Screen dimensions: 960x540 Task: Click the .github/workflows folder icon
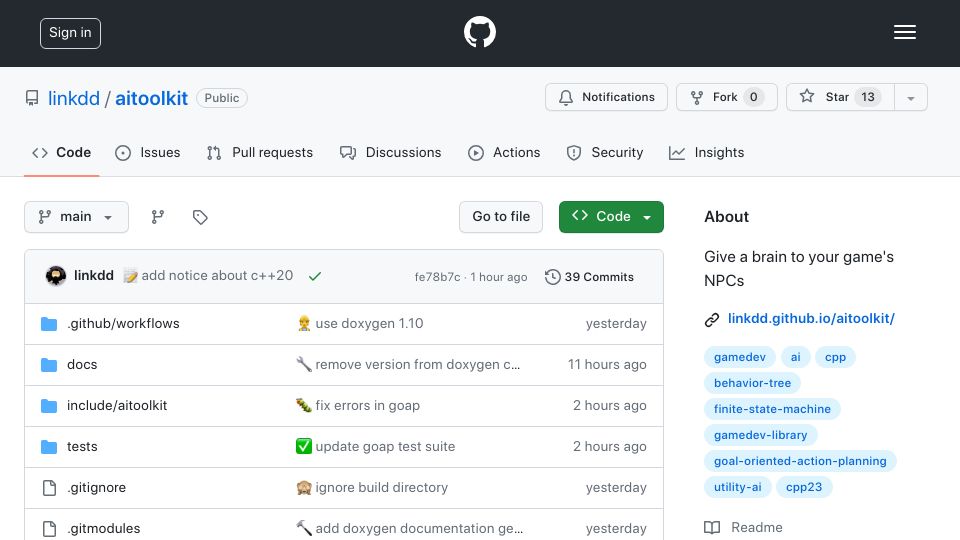(x=49, y=323)
